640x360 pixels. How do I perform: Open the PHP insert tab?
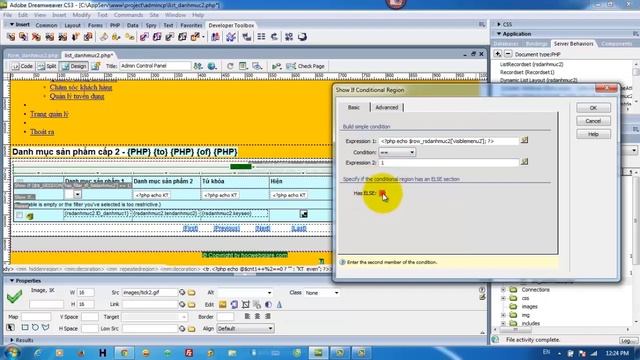115,25
